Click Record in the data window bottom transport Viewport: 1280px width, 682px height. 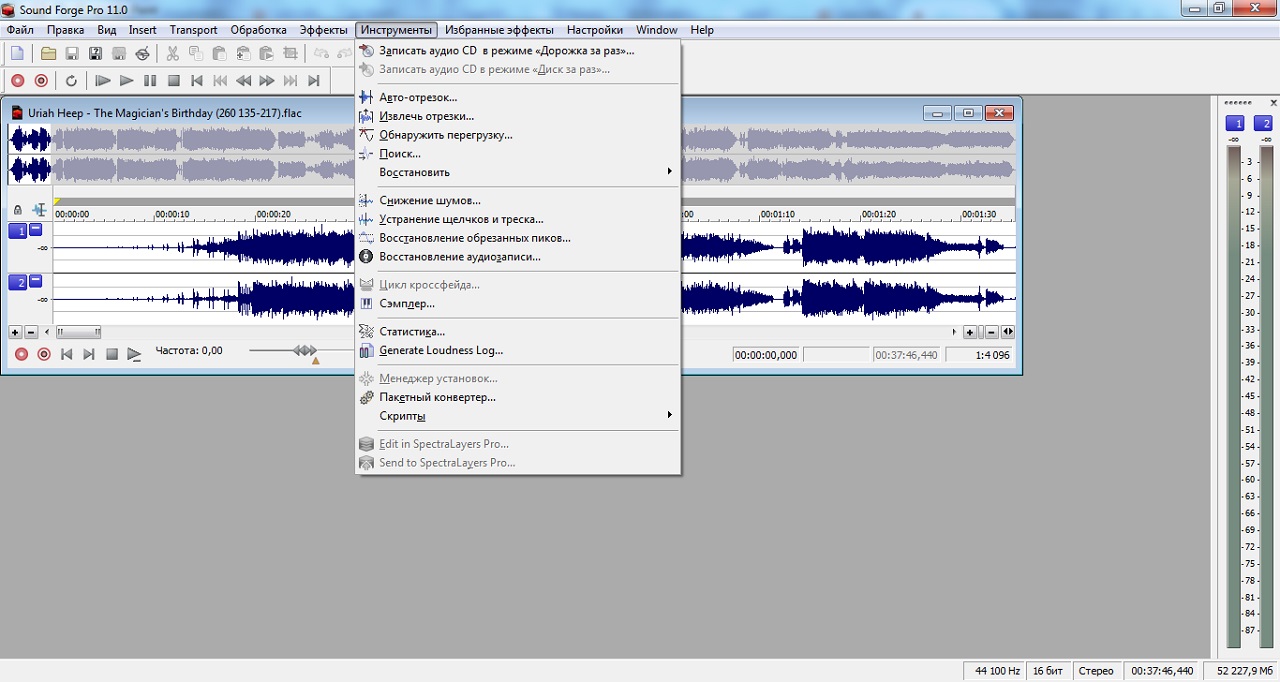[21, 354]
